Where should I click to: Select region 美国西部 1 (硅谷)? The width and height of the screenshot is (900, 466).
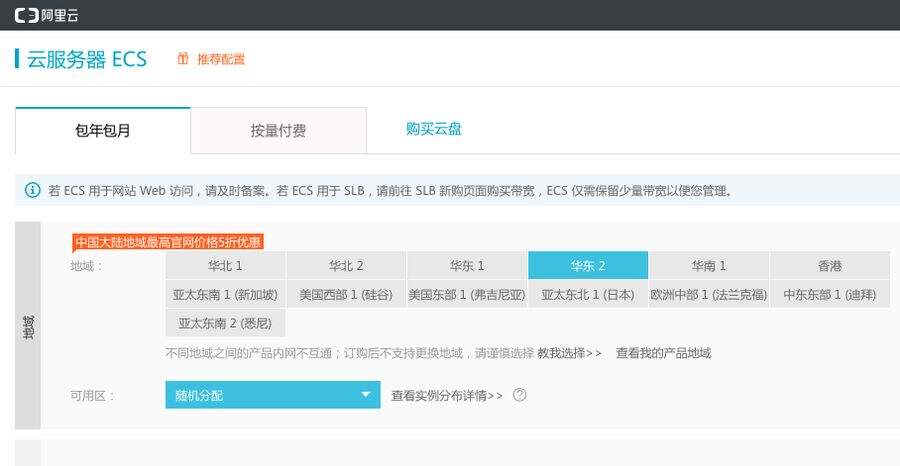tap(346, 294)
